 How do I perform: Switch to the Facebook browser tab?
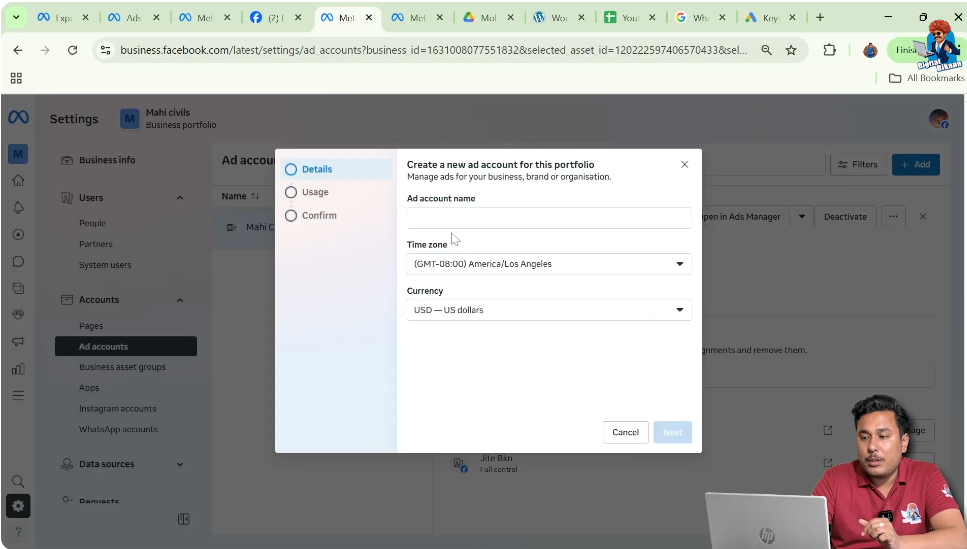click(x=276, y=17)
